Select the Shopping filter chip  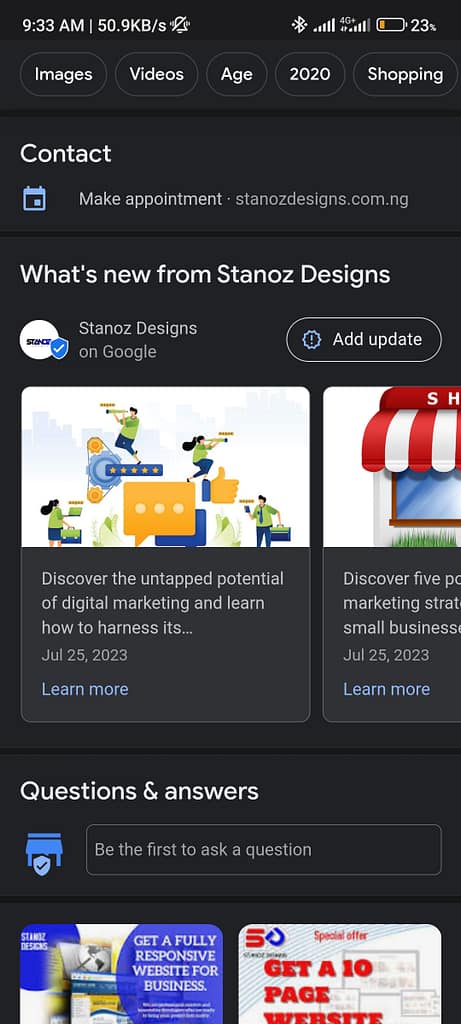405,74
